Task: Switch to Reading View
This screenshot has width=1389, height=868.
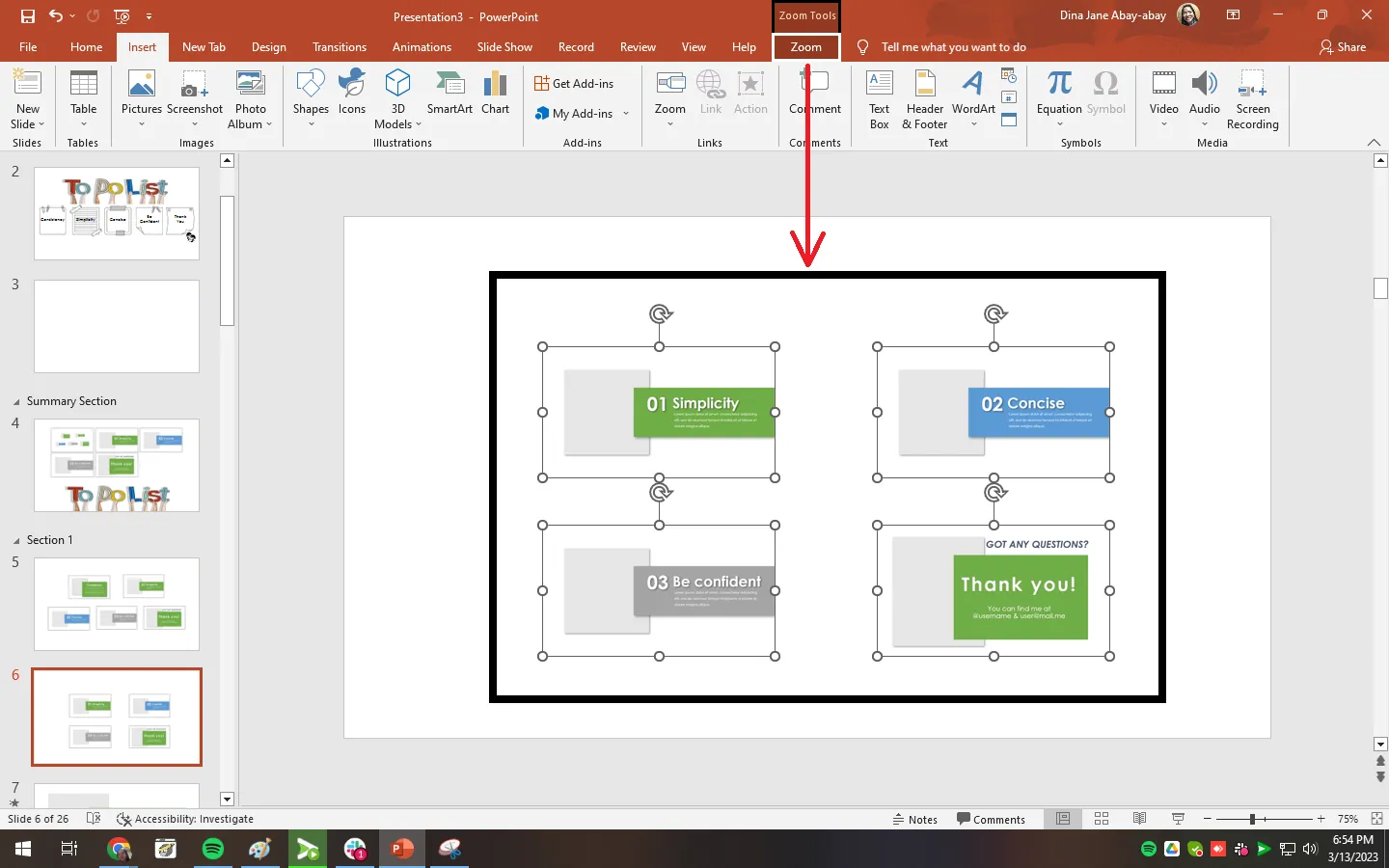Action: coord(1140,819)
